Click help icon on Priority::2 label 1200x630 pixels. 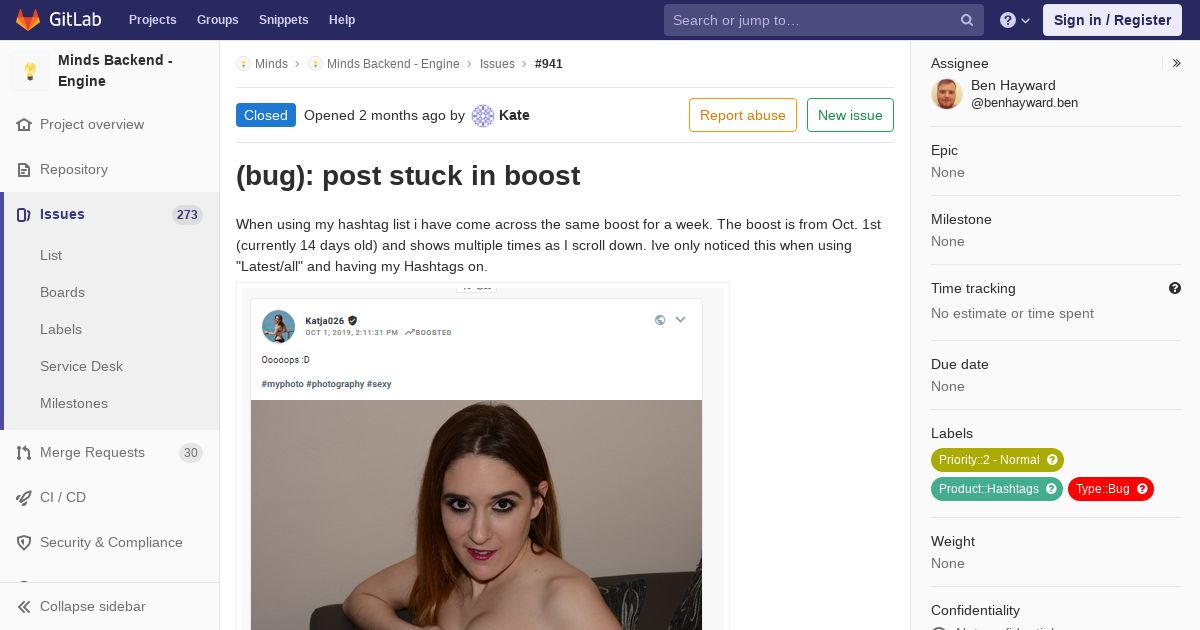point(1052,460)
